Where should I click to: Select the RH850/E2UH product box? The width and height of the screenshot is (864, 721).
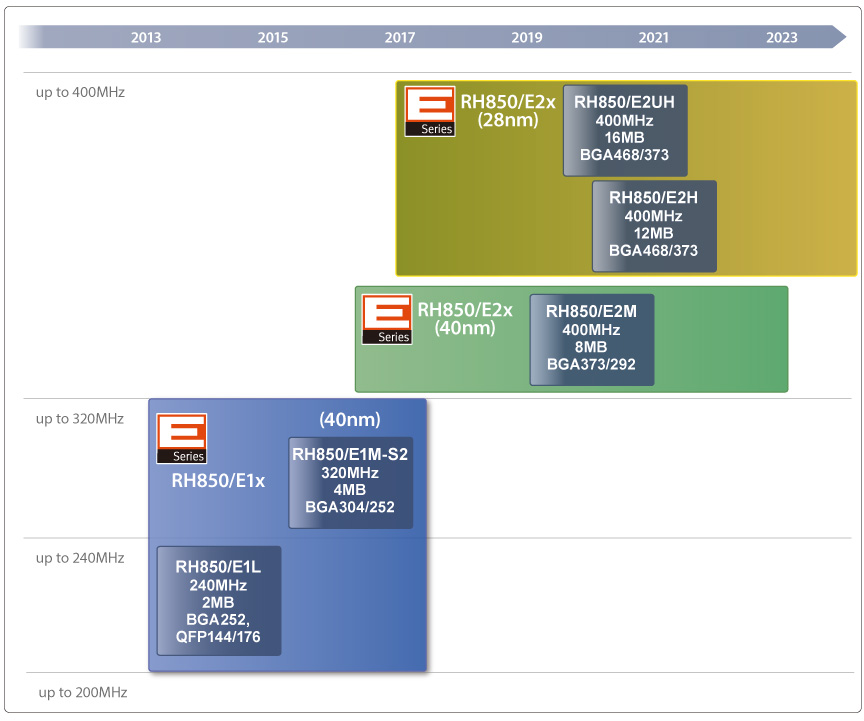coord(625,130)
